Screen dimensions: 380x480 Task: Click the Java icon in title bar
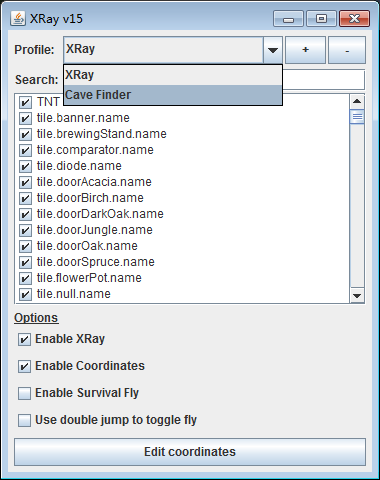click(18, 18)
